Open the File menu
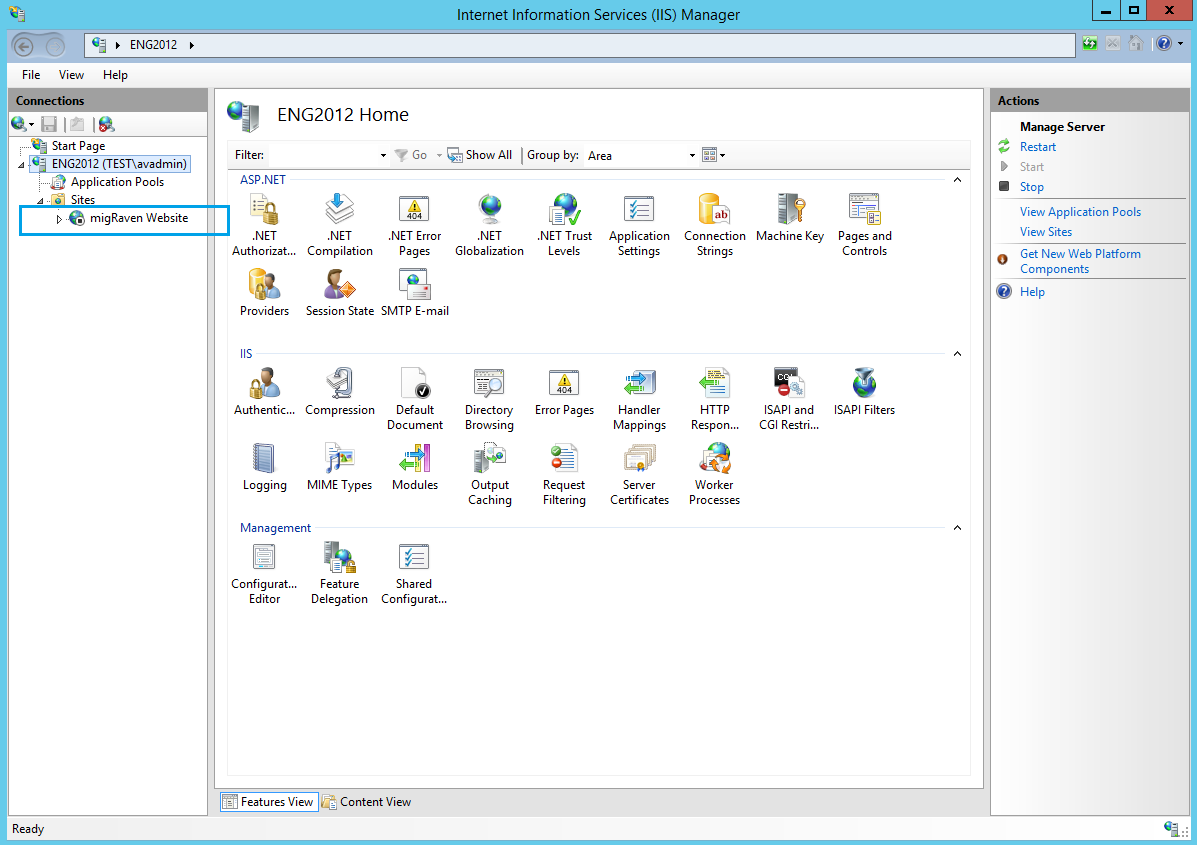Image resolution: width=1197 pixels, height=845 pixels. tap(31, 75)
